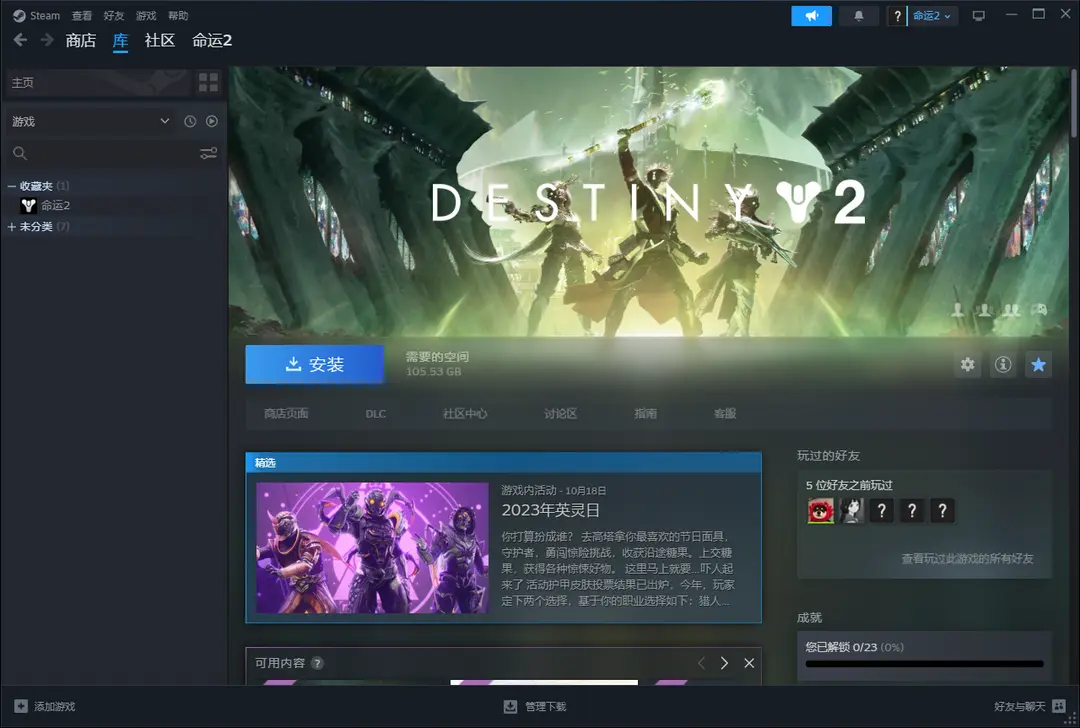The height and width of the screenshot is (728, 1080).
Task: Open game settings gear icon
Action: (968, 364)
